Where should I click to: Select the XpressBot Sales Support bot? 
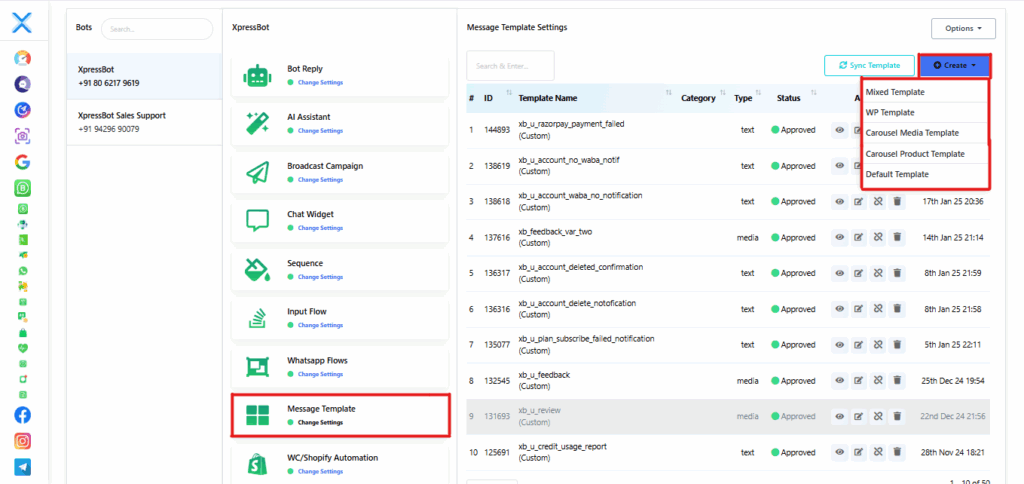coord(122,115)
